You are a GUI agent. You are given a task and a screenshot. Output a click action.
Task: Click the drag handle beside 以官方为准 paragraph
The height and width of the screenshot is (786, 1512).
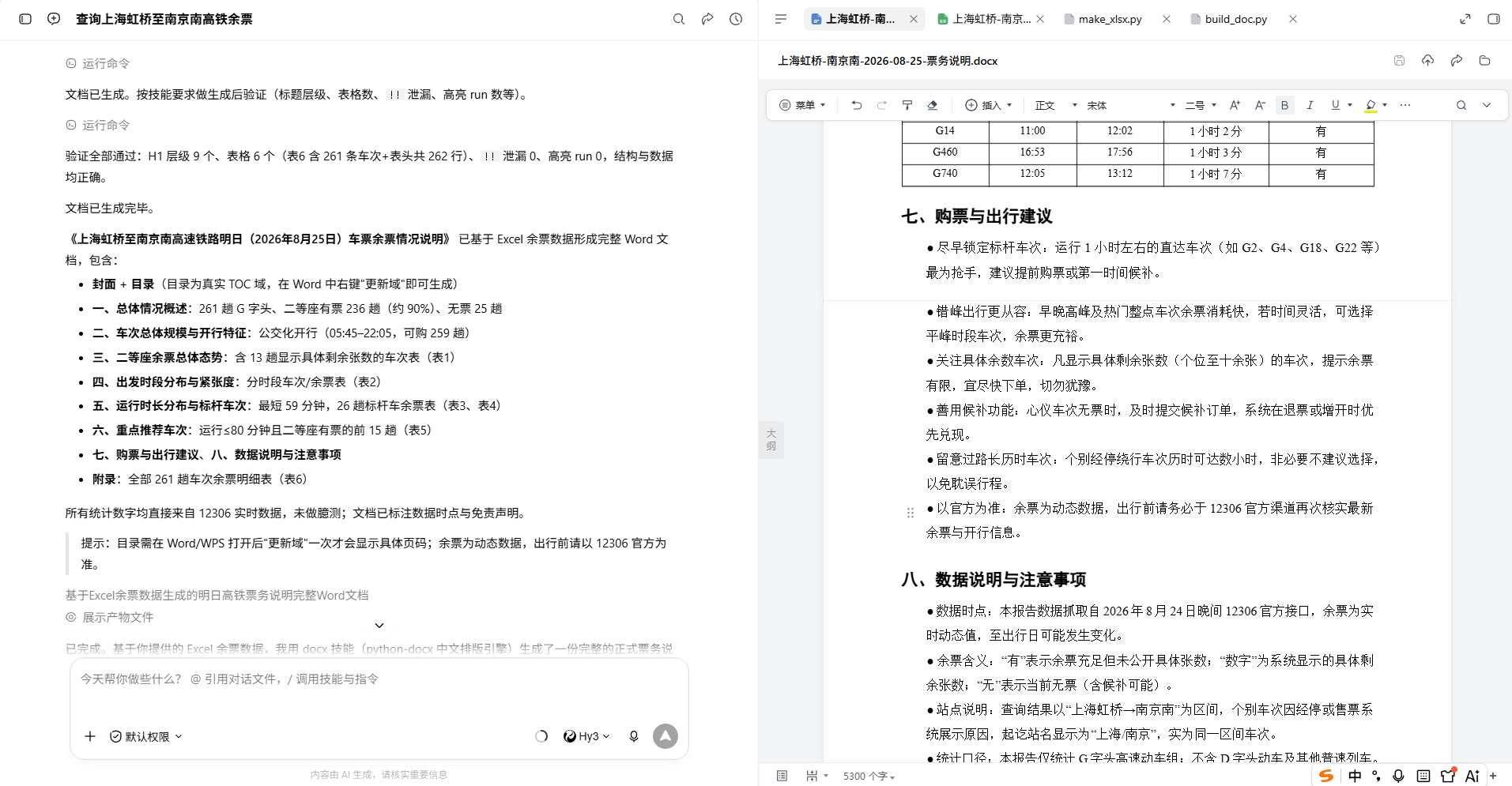(911, 513)
